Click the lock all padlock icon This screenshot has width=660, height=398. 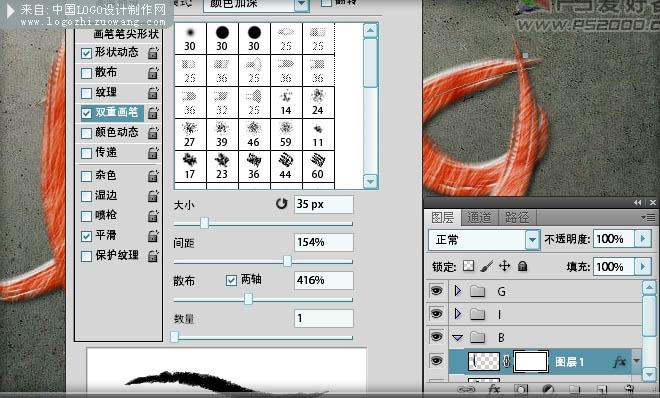pos(522,266)
